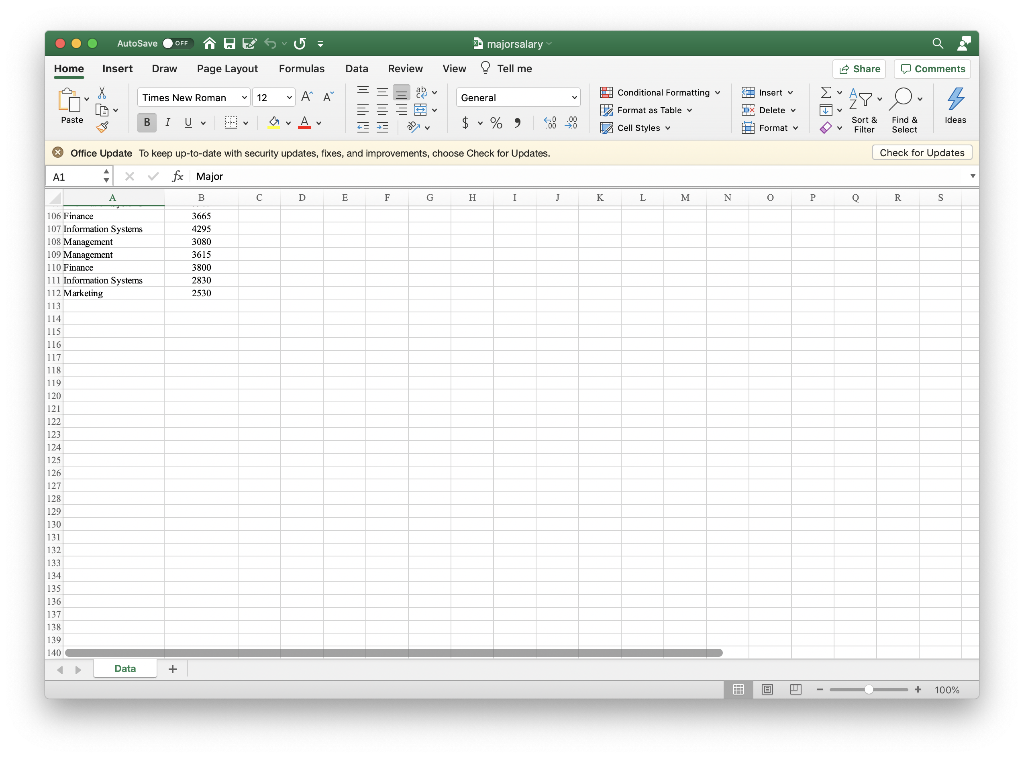The width and height of the screenshot is (1024, 758).
Task: Decrease font size with smaller A icon
Action: (x=328, y=97)
